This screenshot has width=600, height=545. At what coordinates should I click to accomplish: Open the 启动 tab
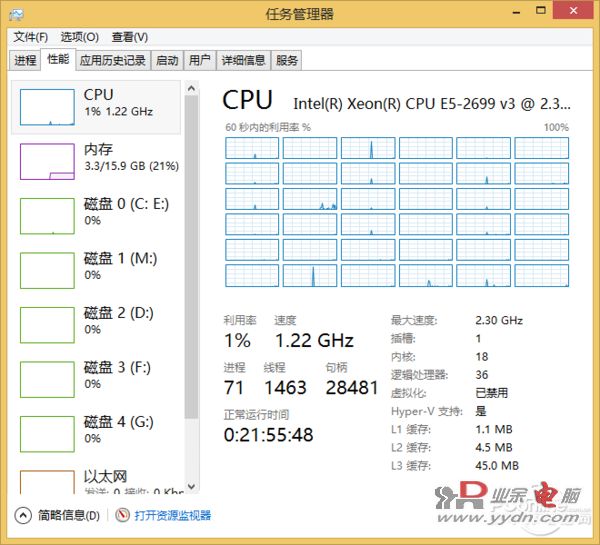[167, 60]
